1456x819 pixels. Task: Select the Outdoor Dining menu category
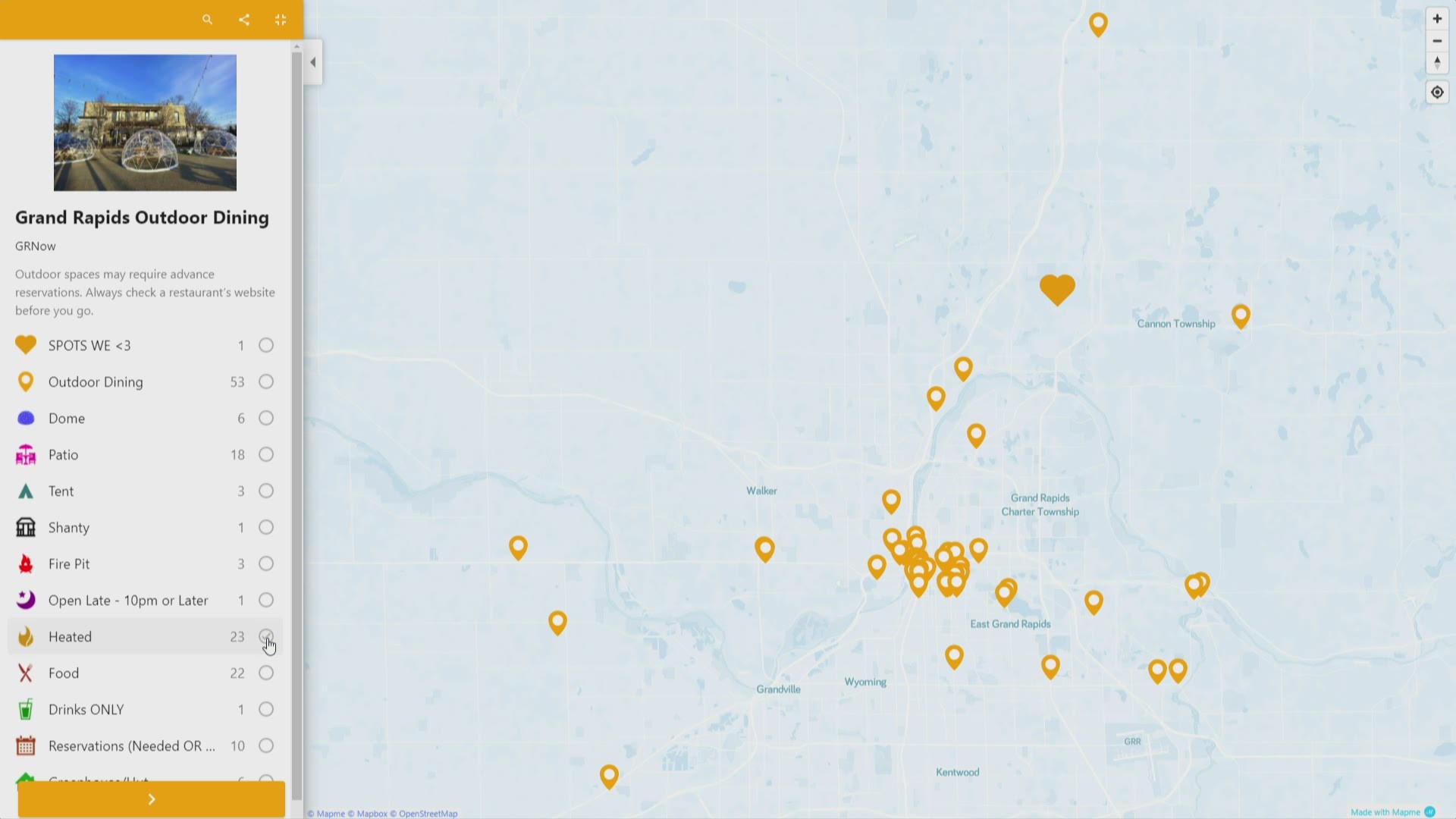(x=95, y=381)
